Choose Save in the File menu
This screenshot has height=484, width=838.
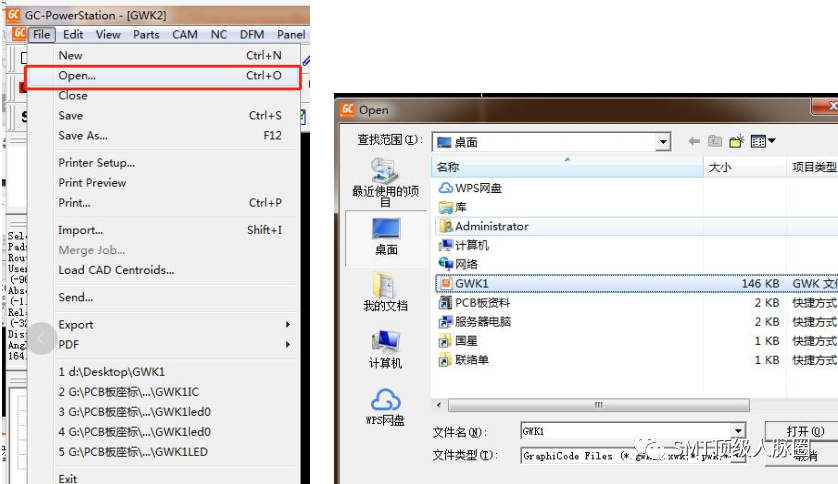click(x=163, y=115)
